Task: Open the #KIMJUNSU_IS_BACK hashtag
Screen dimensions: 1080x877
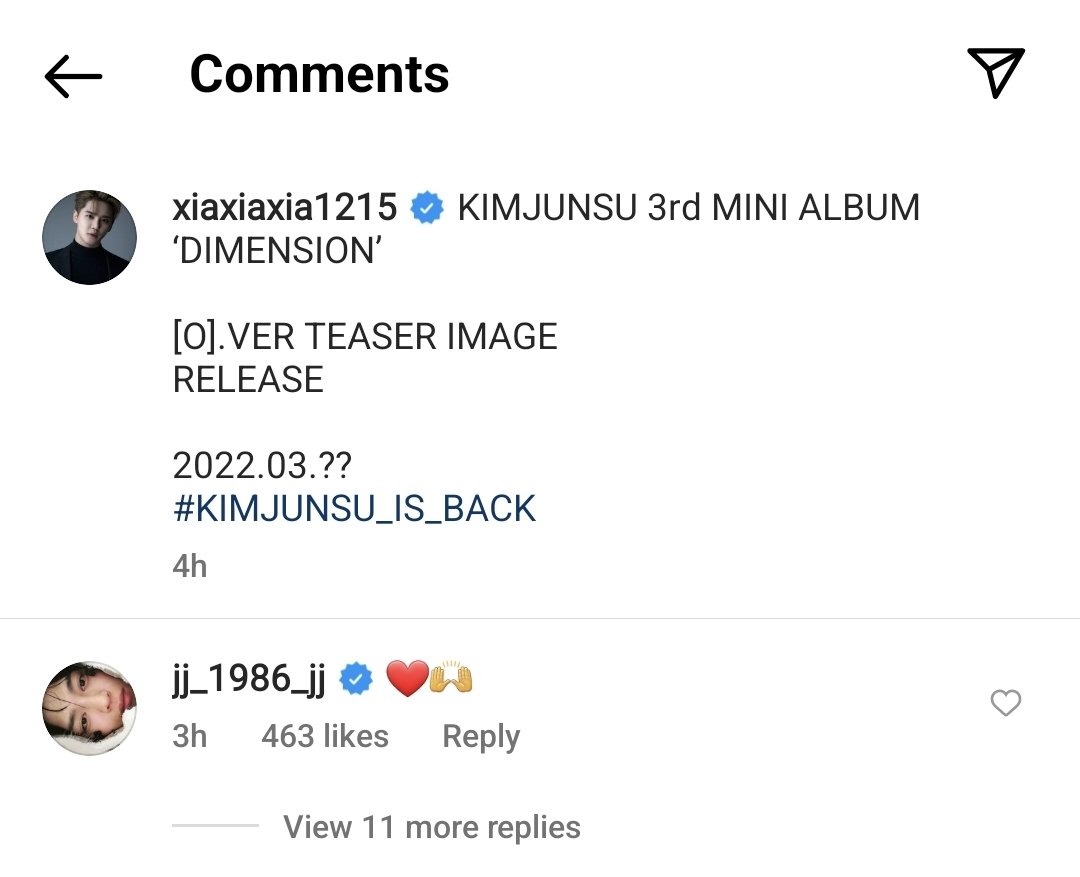Action: [354, 509]
